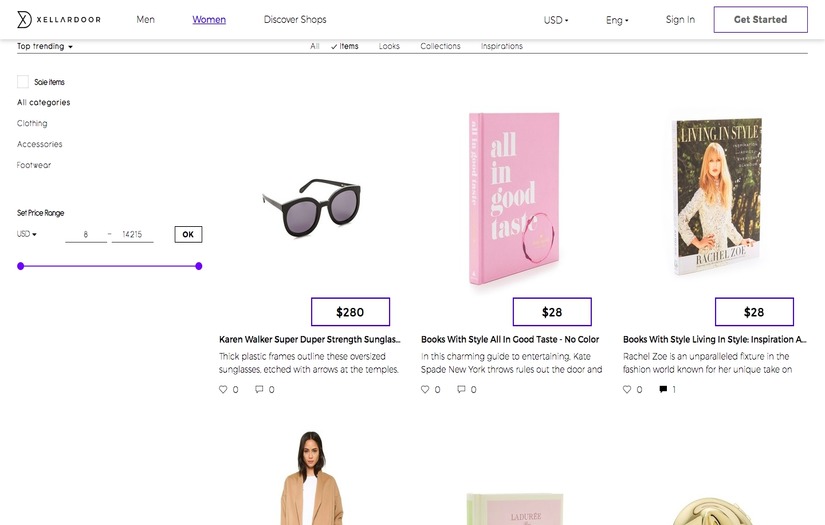
Task: Enable the Sale Items checkbox
Action: click(23, 82)
